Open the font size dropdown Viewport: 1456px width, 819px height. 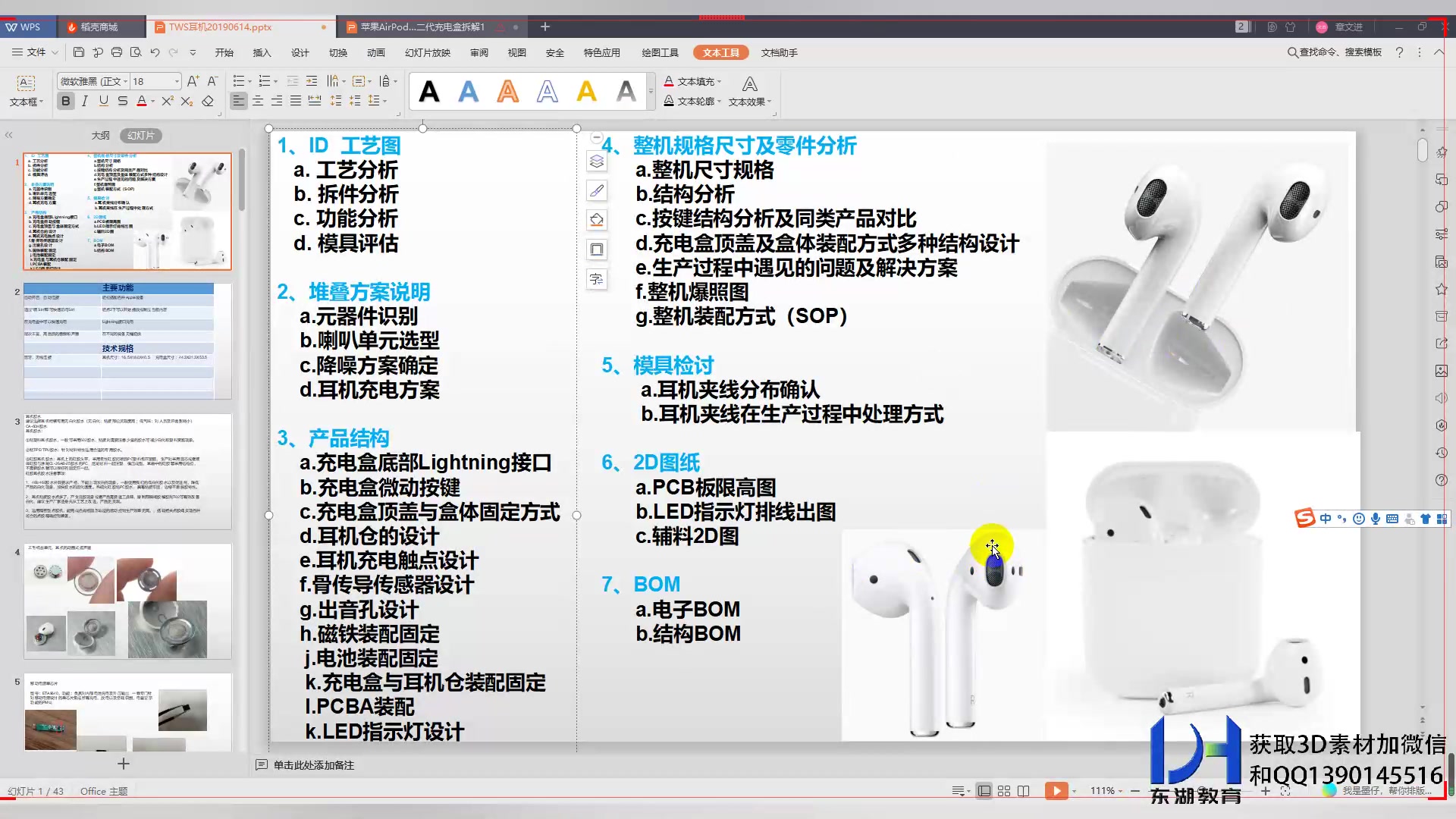tap(177, 81)
